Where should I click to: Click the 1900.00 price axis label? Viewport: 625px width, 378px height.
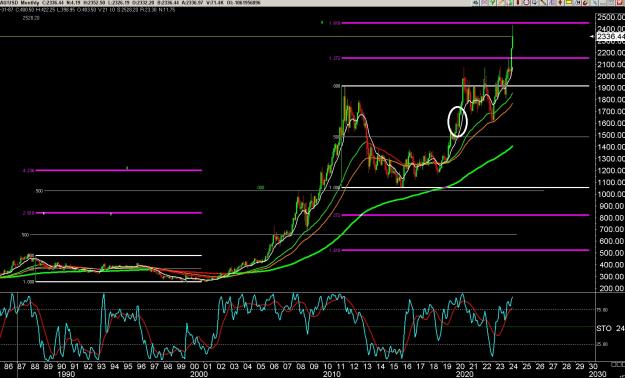[x=611, y=88]
